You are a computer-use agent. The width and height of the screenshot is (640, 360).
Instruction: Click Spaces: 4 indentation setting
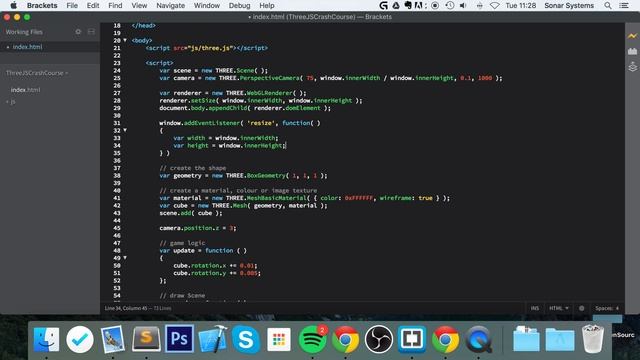(x=607, y=308)
